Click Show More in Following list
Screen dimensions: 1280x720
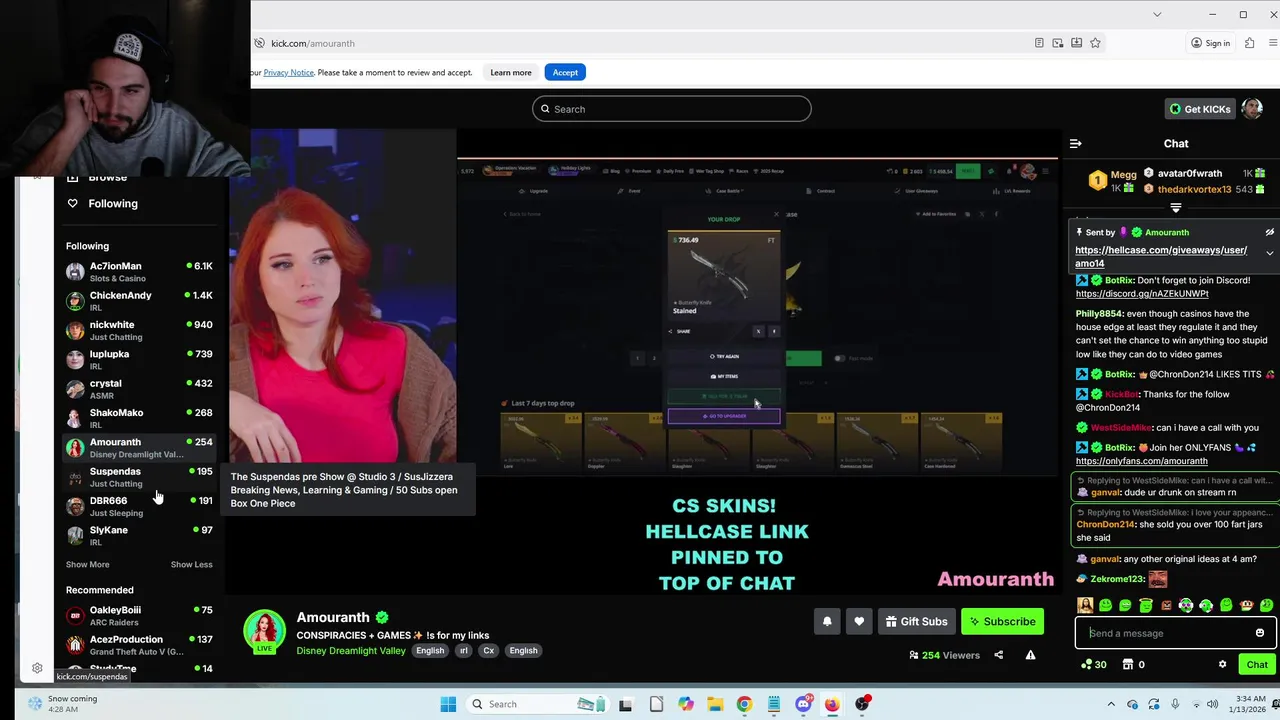click(x=87, y=564)
